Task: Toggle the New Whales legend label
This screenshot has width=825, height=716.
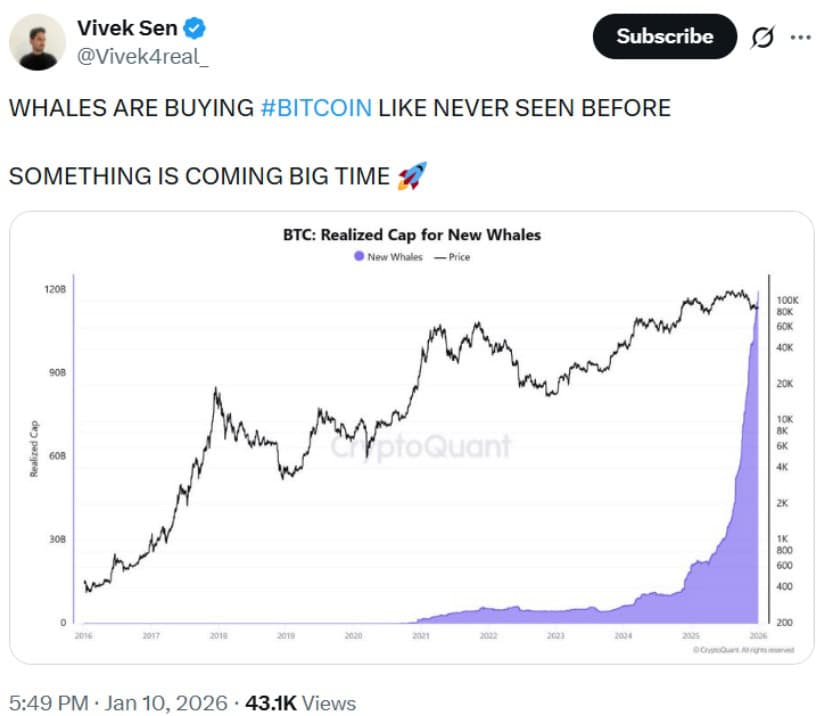Action: point(392,257)
